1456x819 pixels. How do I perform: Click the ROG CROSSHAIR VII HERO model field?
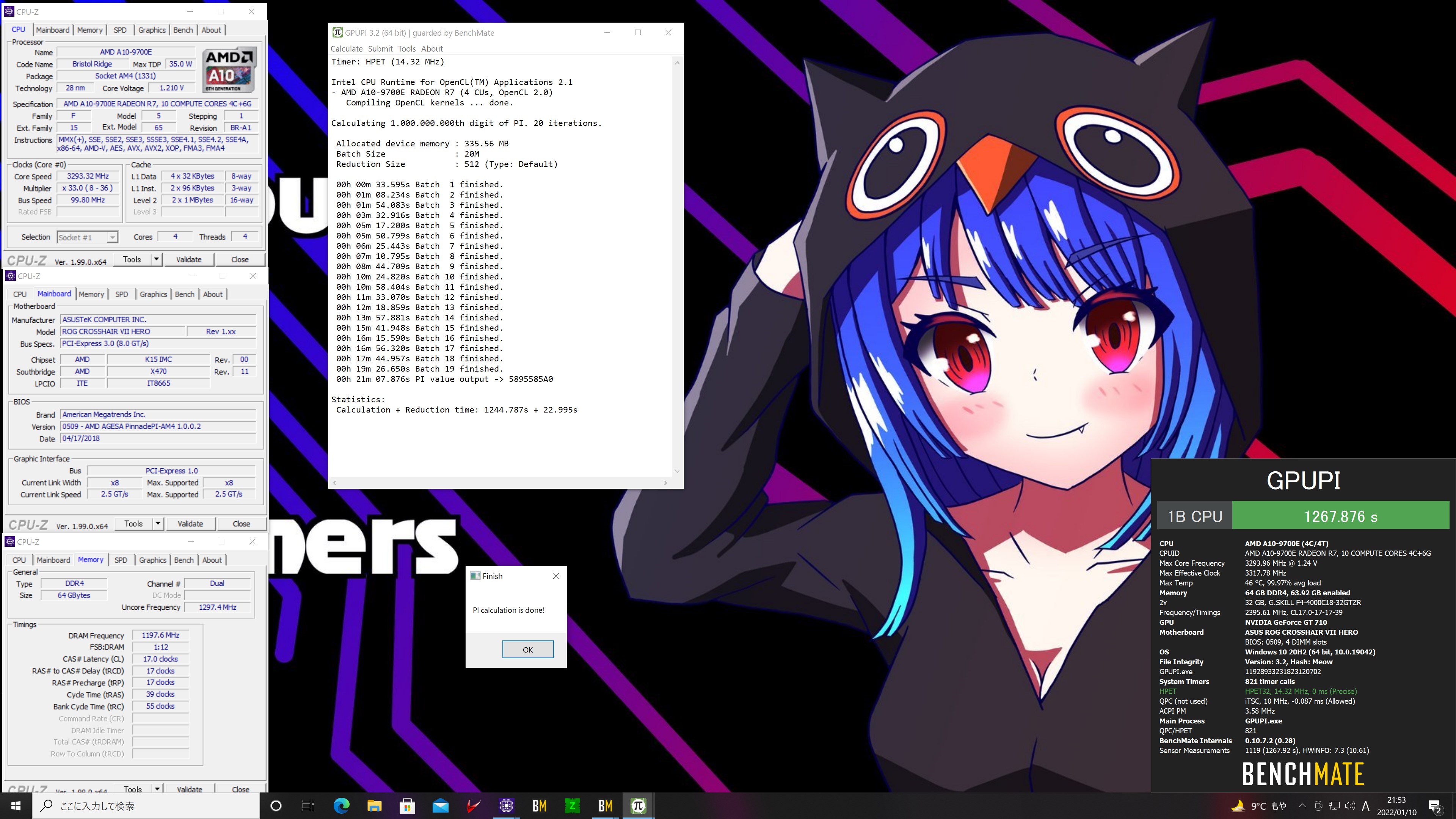click(122, 332)
